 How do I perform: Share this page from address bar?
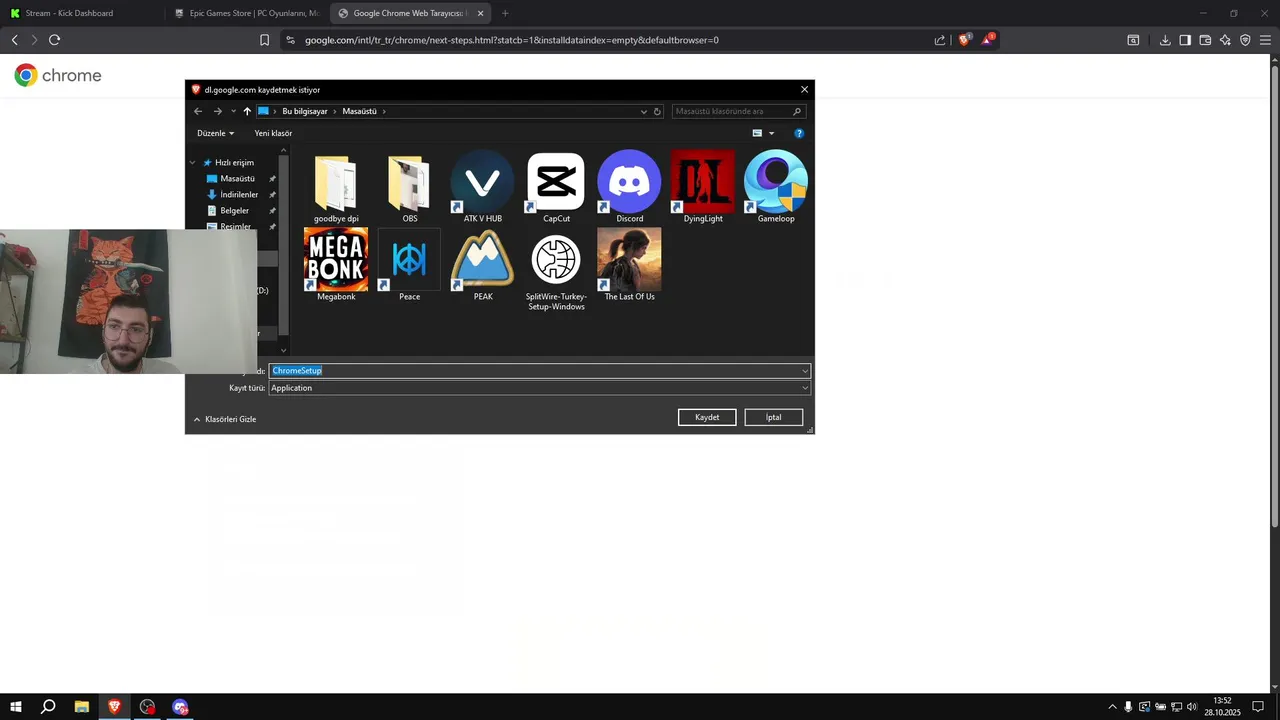940,40
